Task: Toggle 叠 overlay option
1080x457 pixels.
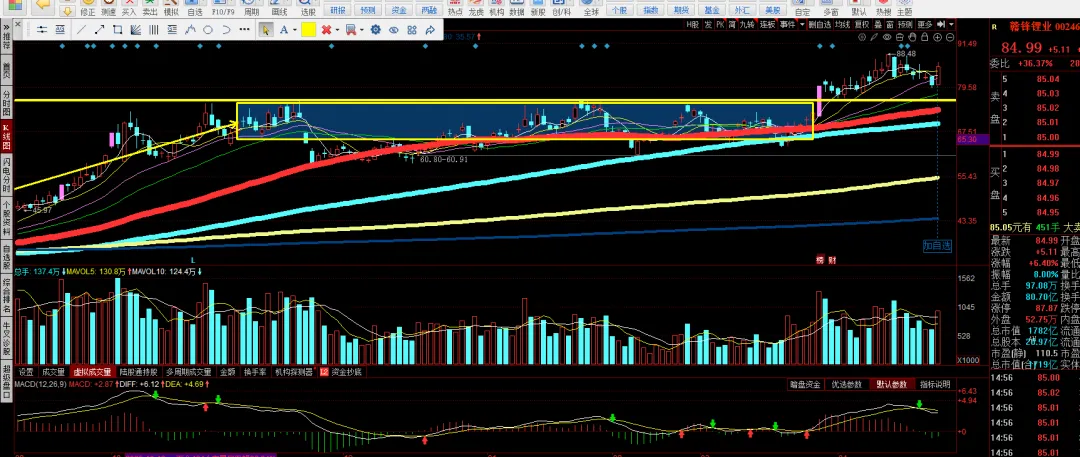Action: (x=878, y=25)
